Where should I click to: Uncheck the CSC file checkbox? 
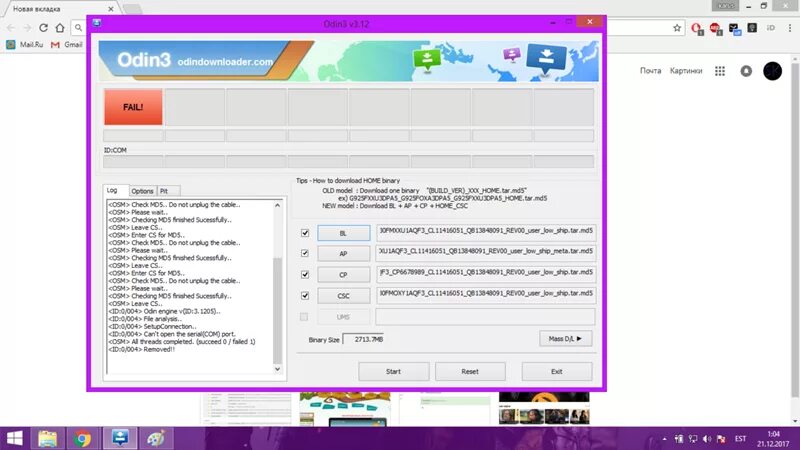pyautogui.click(x=305, y=295)
